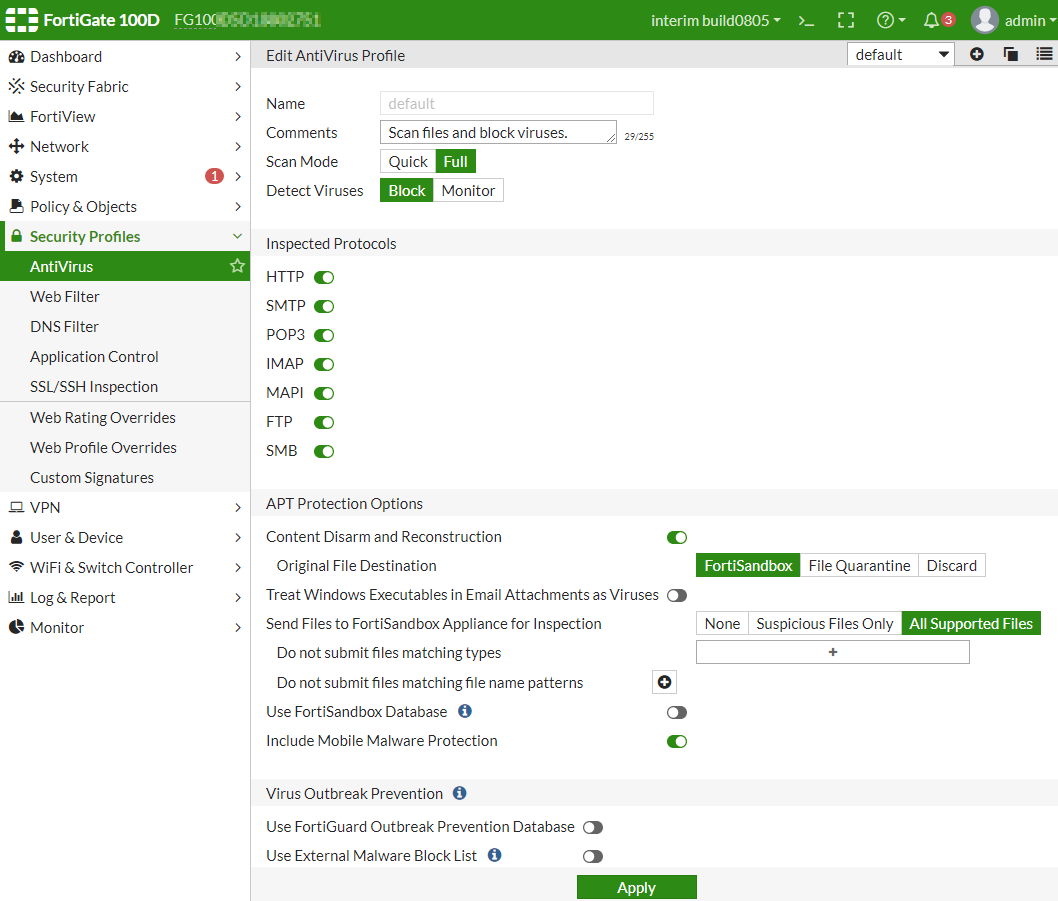Click the Dashboard gauge icon
Viewport: 1058px width, 901px height.
tap(16, 57)
